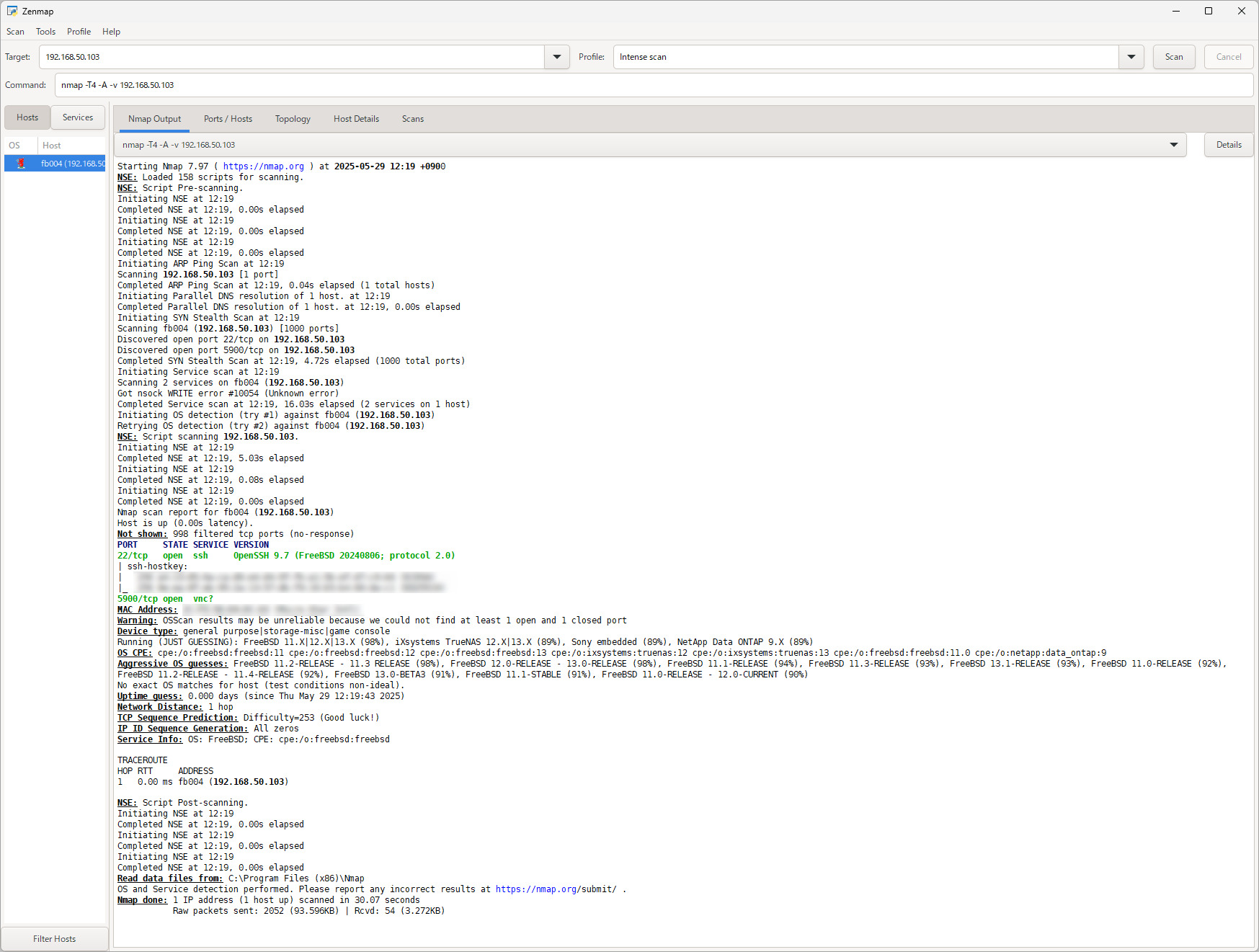Switch to the Ports / Hosts tab
This screenshot has height=952, width=1259.
tap(228, 119)
